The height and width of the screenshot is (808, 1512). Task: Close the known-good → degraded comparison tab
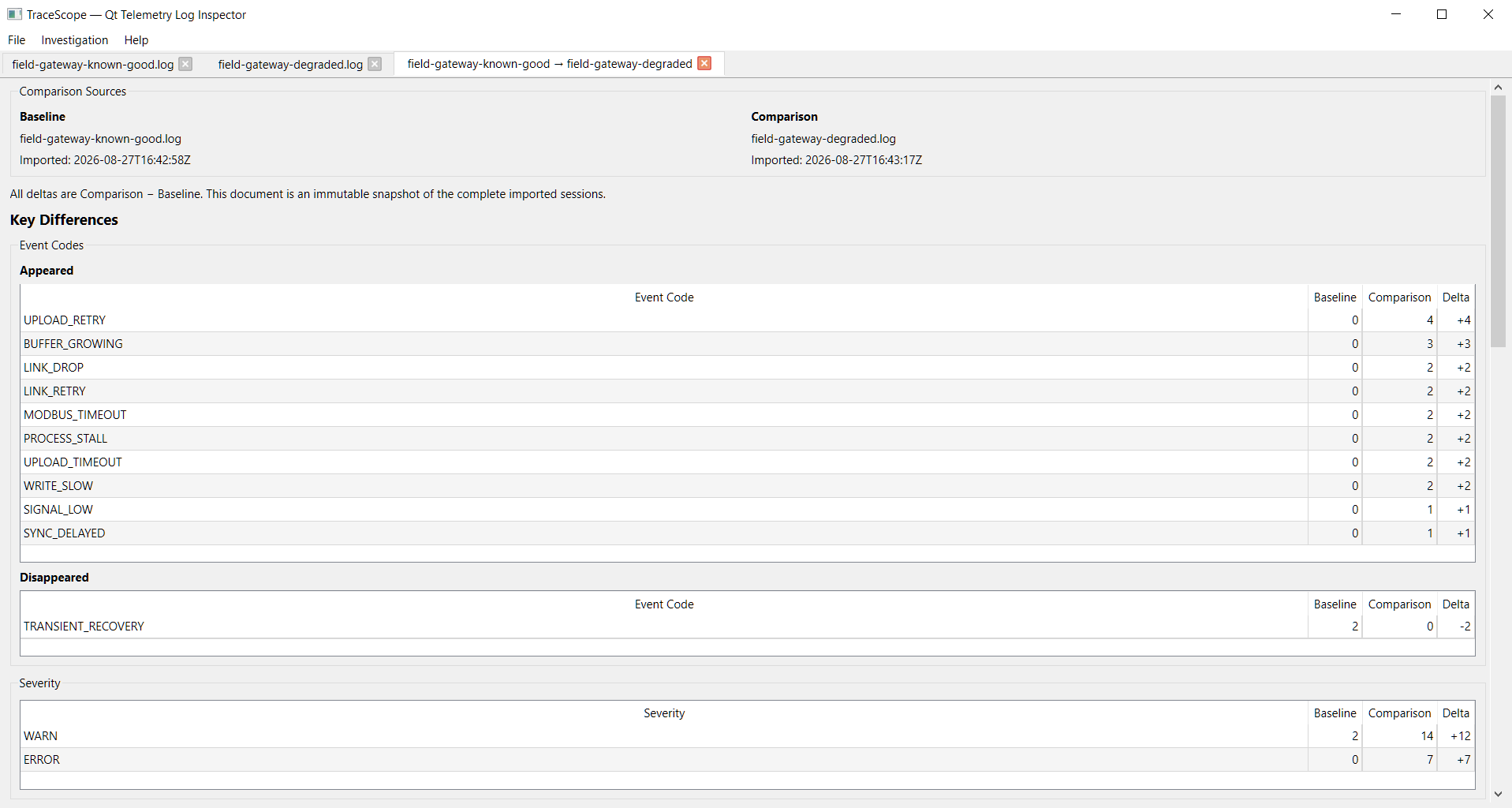[x=704, y=63]
